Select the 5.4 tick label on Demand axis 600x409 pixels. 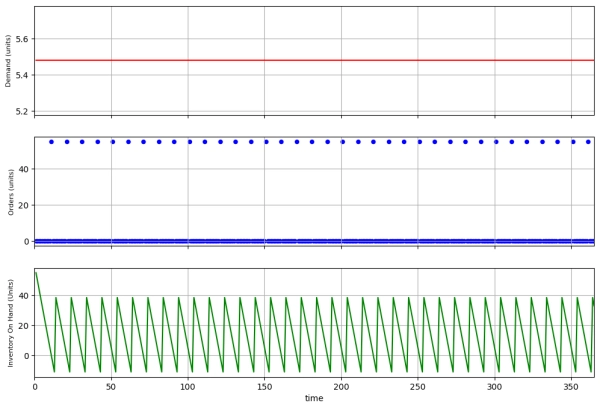pos(21,75)
